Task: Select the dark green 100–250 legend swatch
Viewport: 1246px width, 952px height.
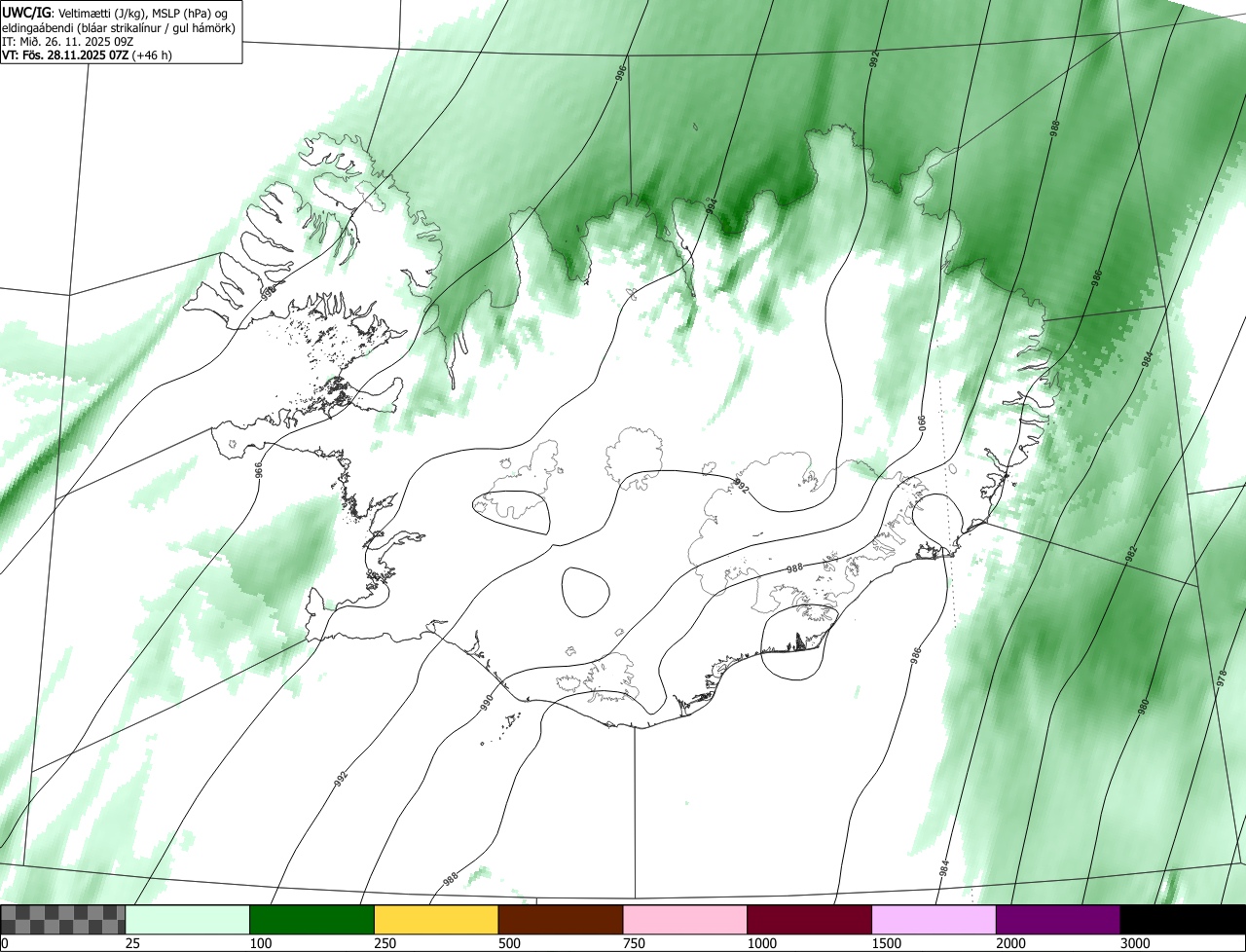Action: pos(312,920)
